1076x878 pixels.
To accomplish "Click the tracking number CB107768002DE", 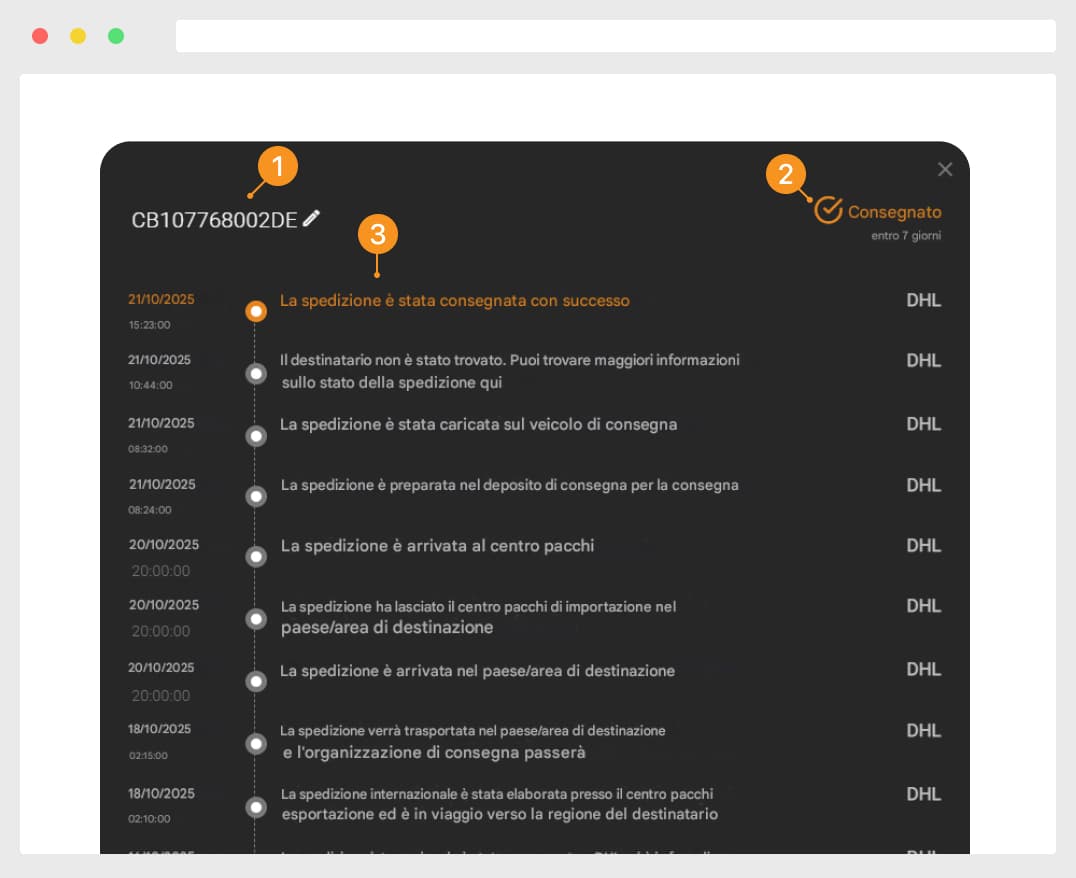I will point(214,220).
